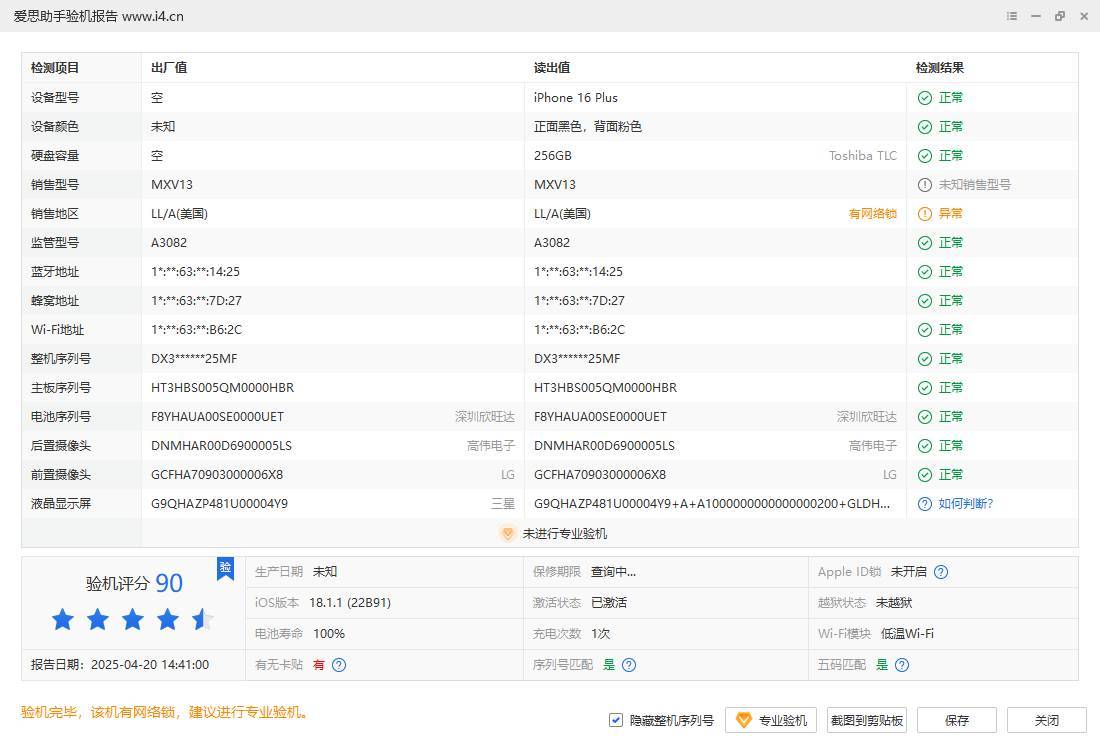Click the 截图到剪贴板 button
The image size is (1100, 749).
pos(867,720)
